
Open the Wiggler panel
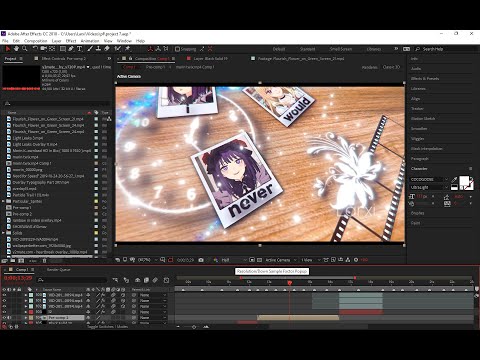pyautogui.click(x=417, y=139)
